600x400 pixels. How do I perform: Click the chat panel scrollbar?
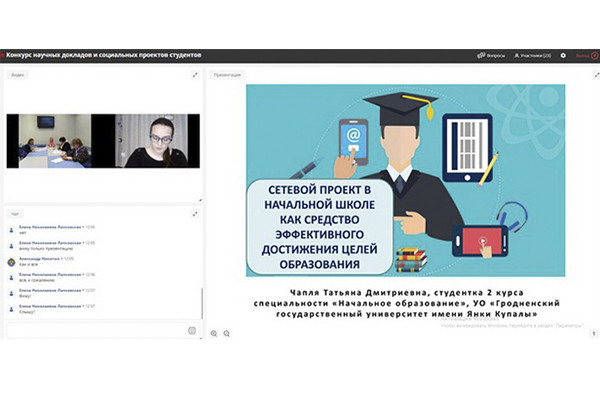[x=201, y=300]
